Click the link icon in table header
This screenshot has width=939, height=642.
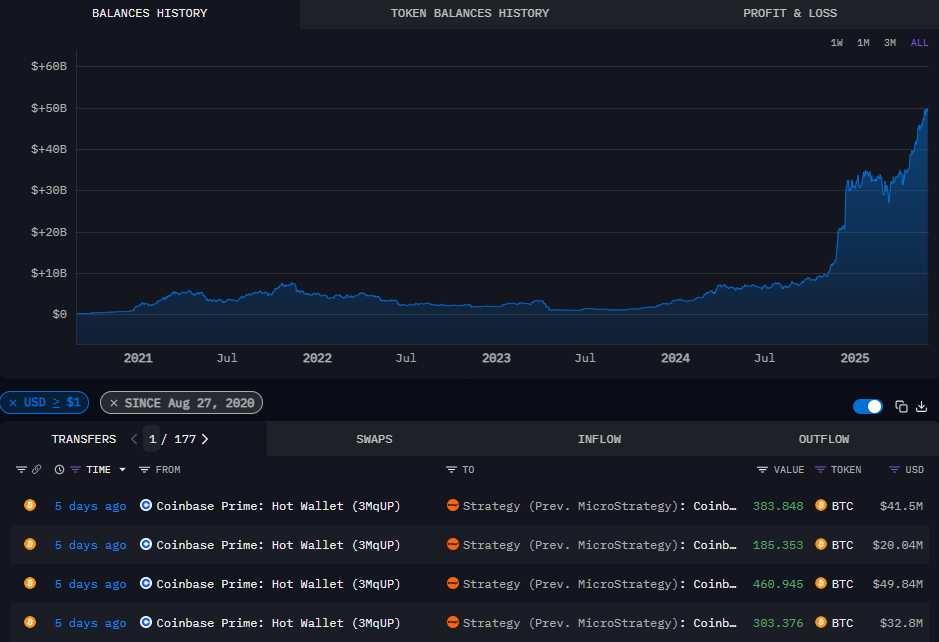(x=37, y=469)
